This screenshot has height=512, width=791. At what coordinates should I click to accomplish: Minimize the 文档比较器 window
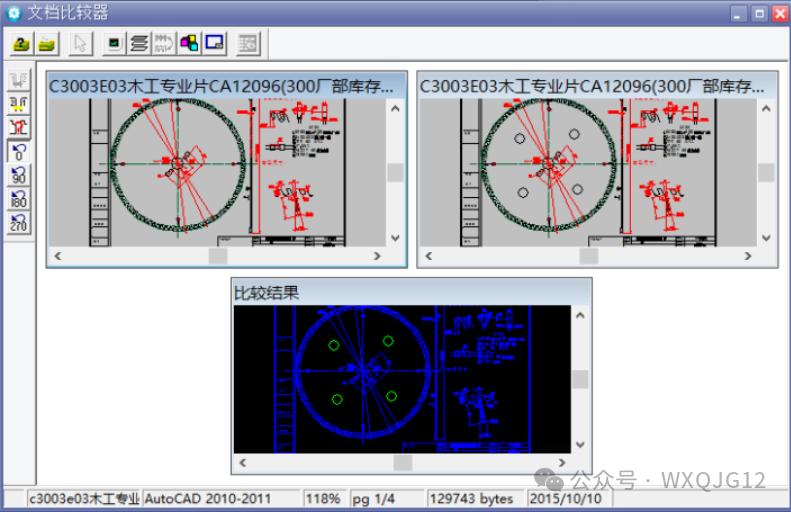738,14
